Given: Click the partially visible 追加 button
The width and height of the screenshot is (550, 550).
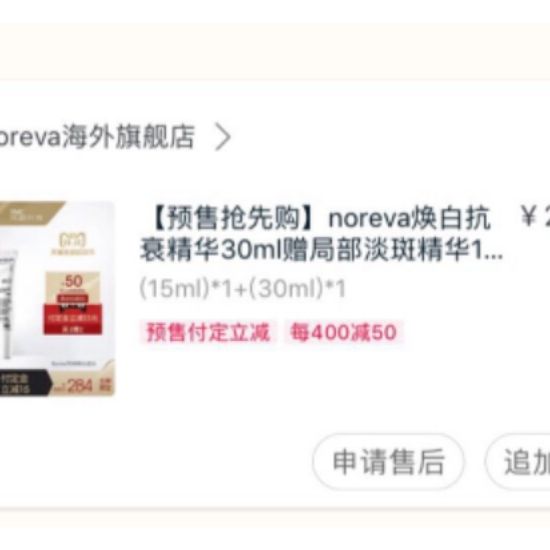Looking at the screenshot, I should [x=518, y=461].
